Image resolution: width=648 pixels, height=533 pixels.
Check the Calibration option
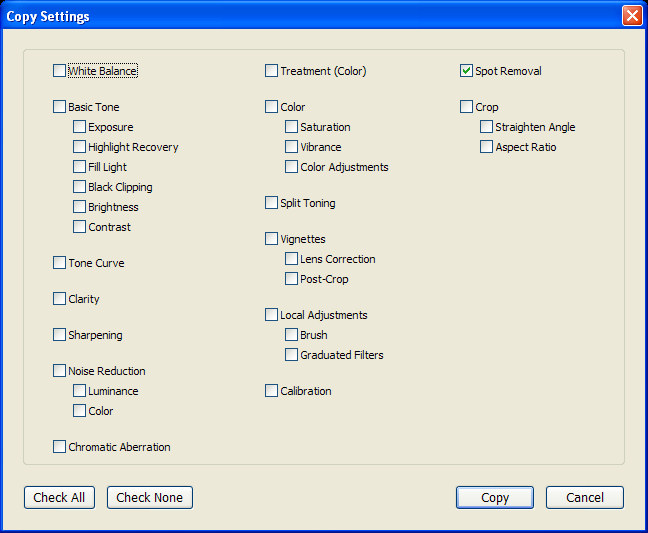pos(271,390)
